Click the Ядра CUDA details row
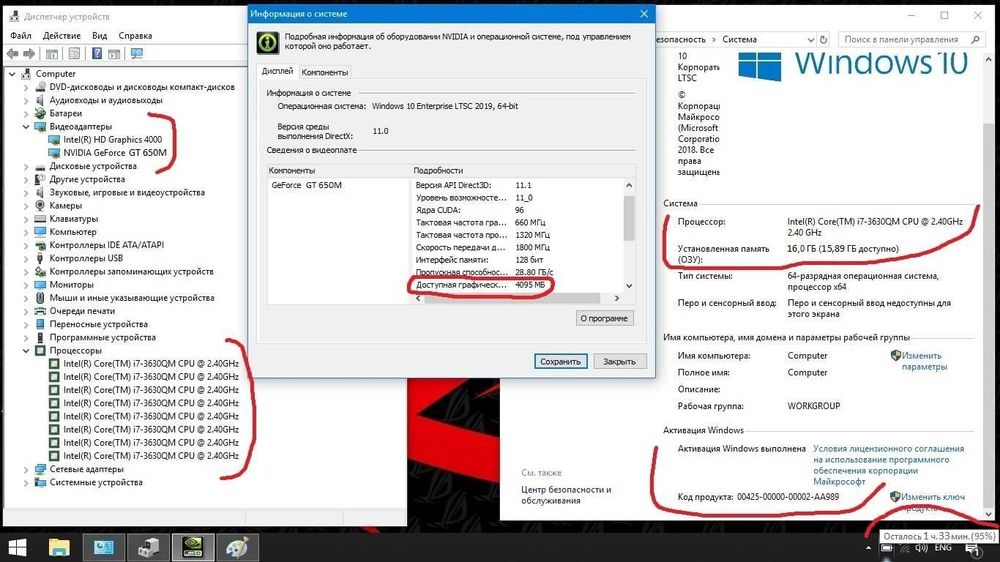 [518, 210]
